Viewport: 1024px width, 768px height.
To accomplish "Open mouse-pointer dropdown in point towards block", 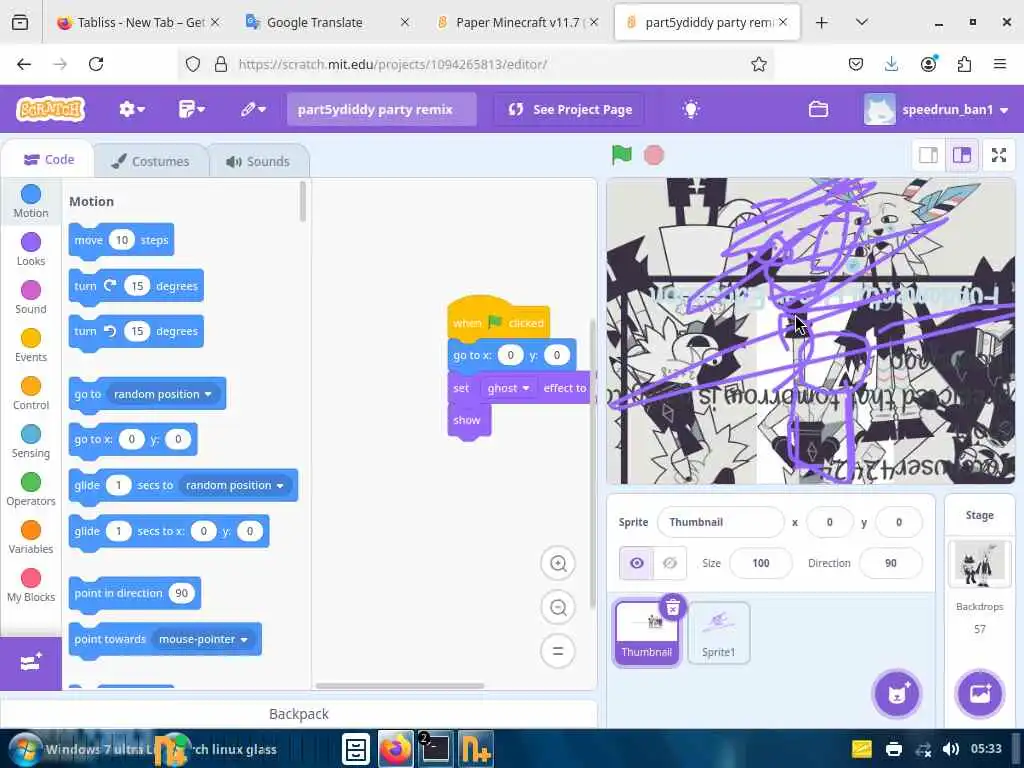I will point(202,639).
